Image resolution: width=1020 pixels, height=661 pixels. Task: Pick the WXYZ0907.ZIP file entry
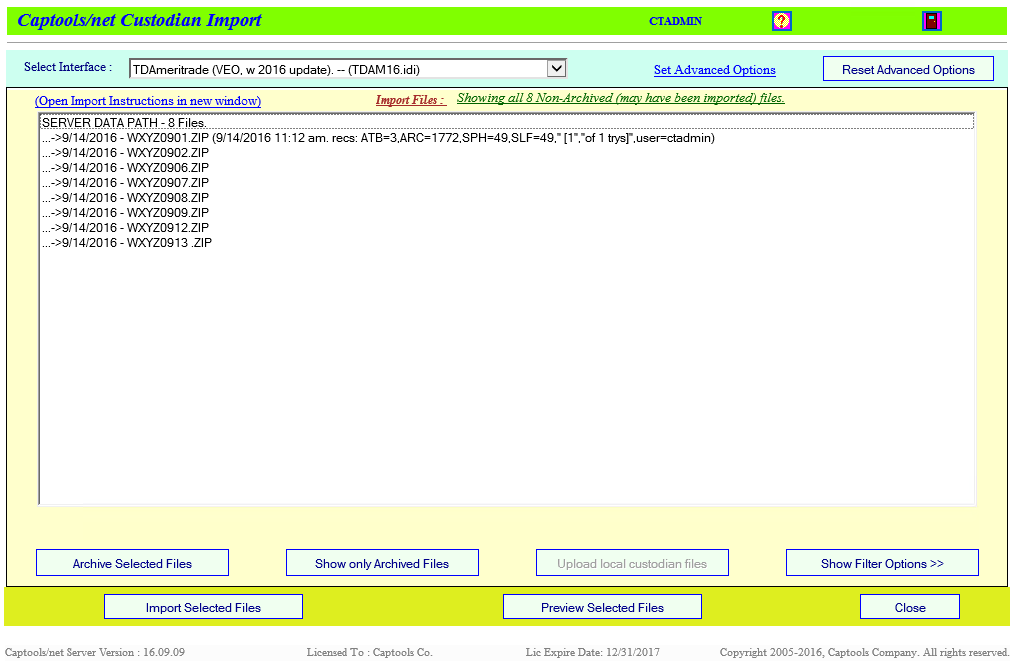pos(167,183)
